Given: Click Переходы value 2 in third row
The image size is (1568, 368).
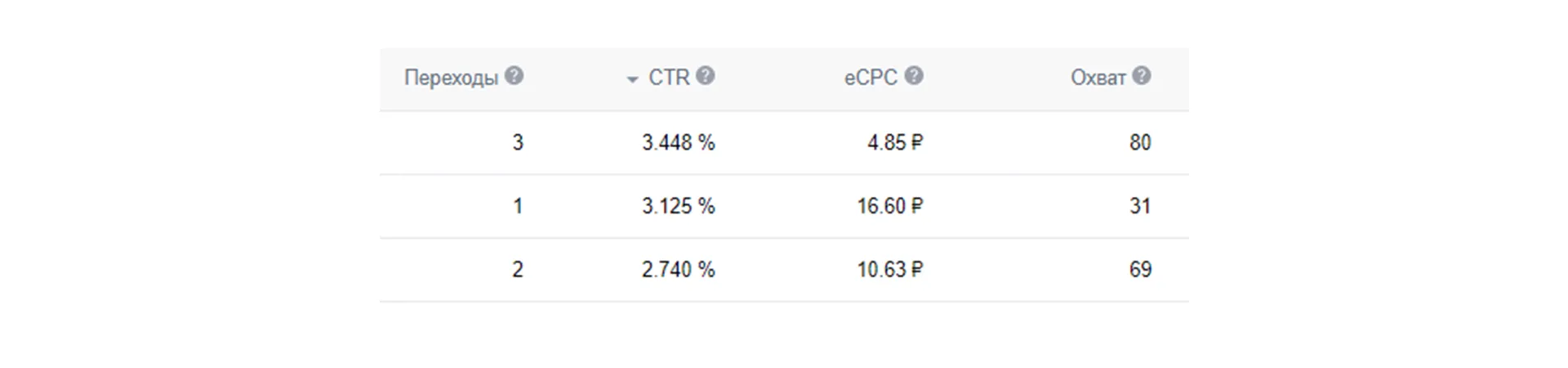Looking at the screenshot, I should pyautogui.click(x=518, y=270).
